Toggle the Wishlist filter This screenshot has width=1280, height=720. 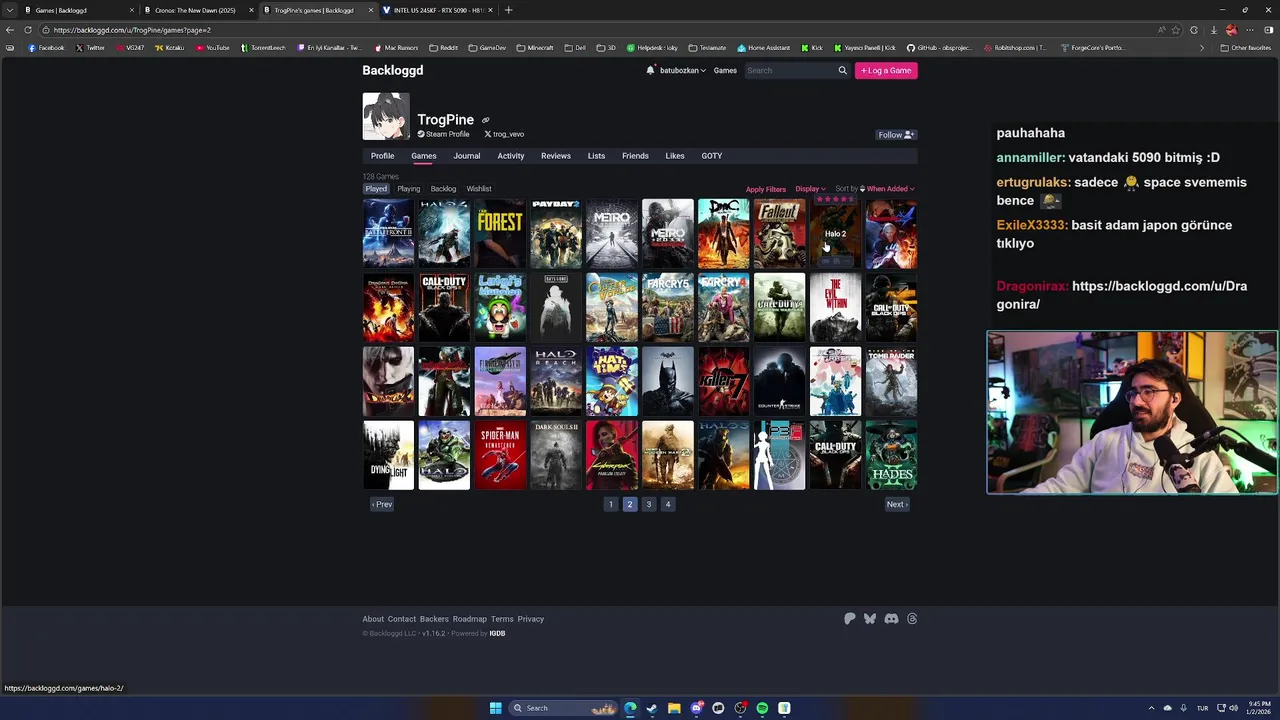[479, 189]
